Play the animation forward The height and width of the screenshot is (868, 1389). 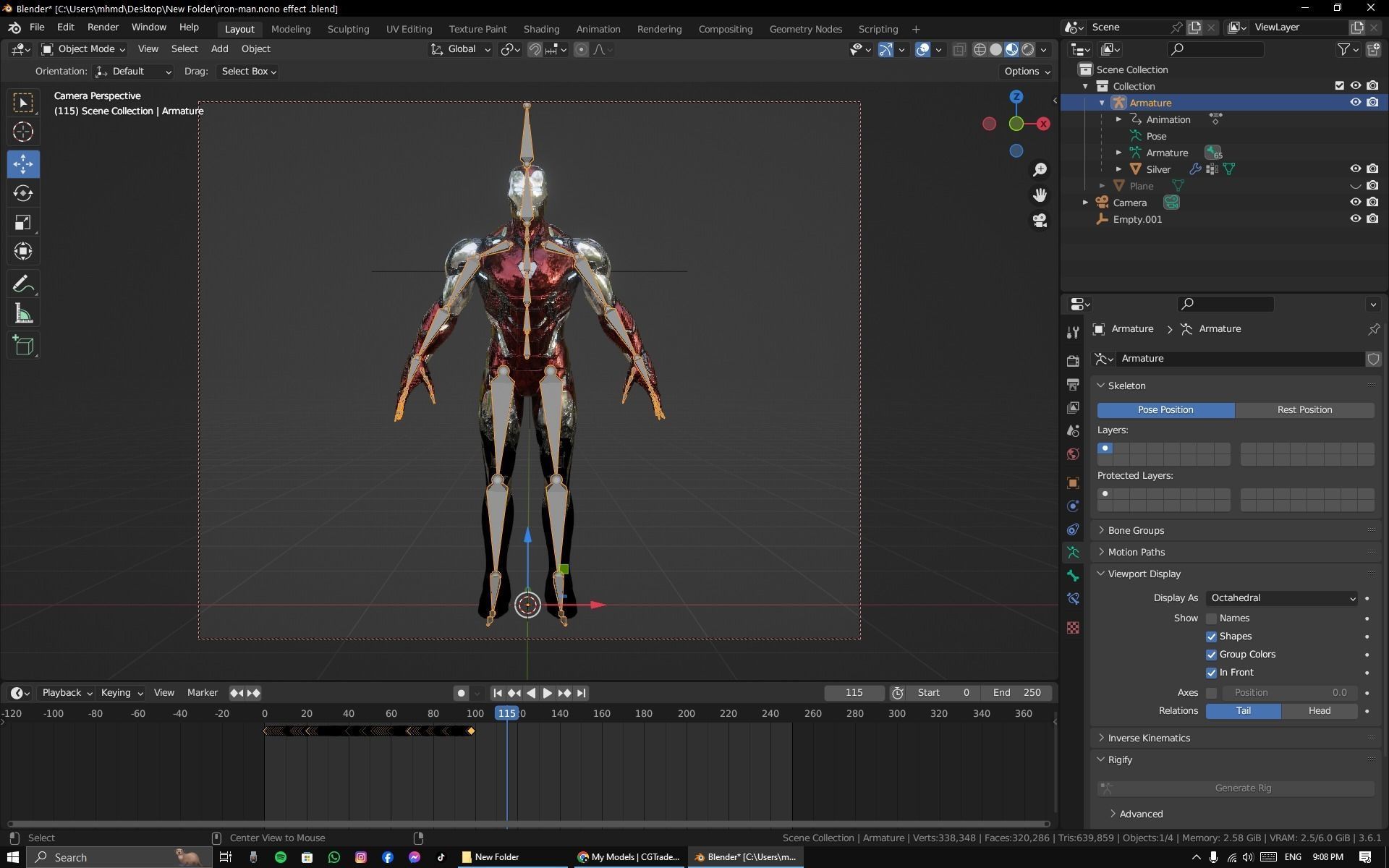tap(547, 693)
